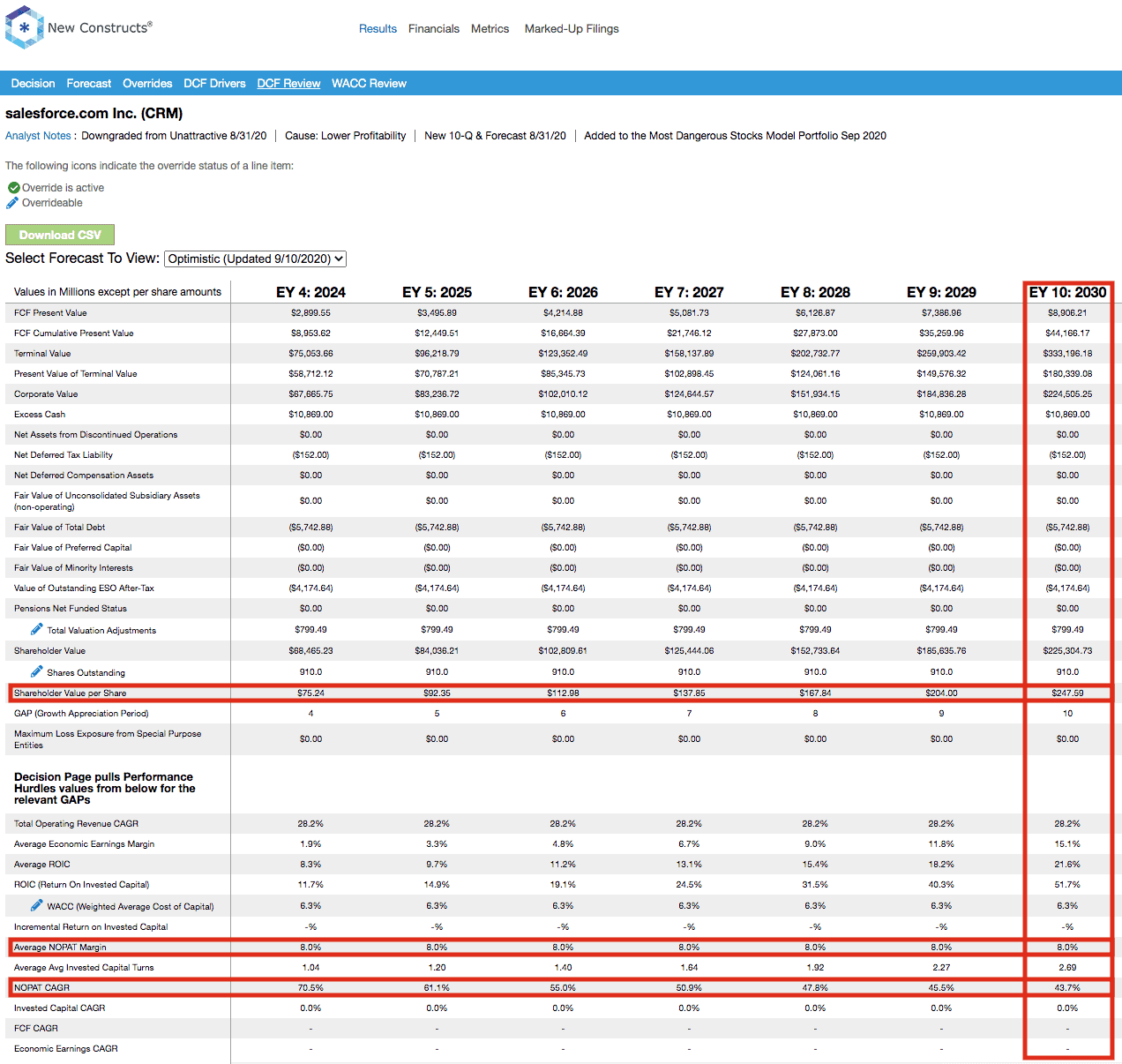Click the EY 10: 2030 column header
1122x1064 pixels.
coord(1067,292)
